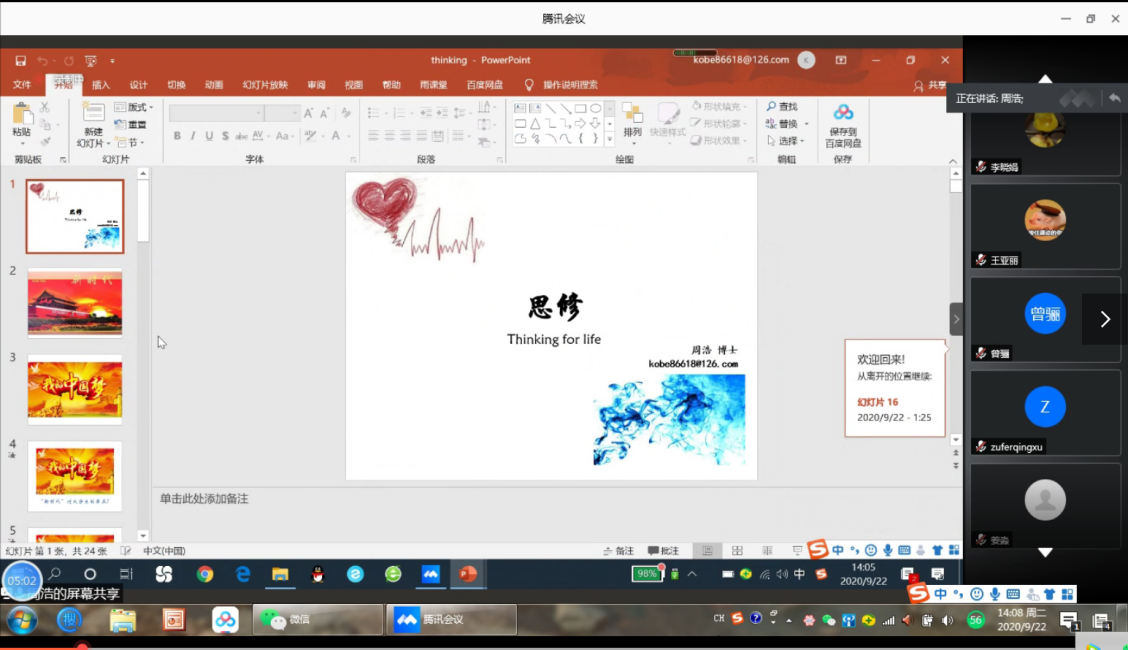Click the Reset (重置) slide button
This screenshot has width=1128, height=650.
pyautogui.click(x=131, y=125)
